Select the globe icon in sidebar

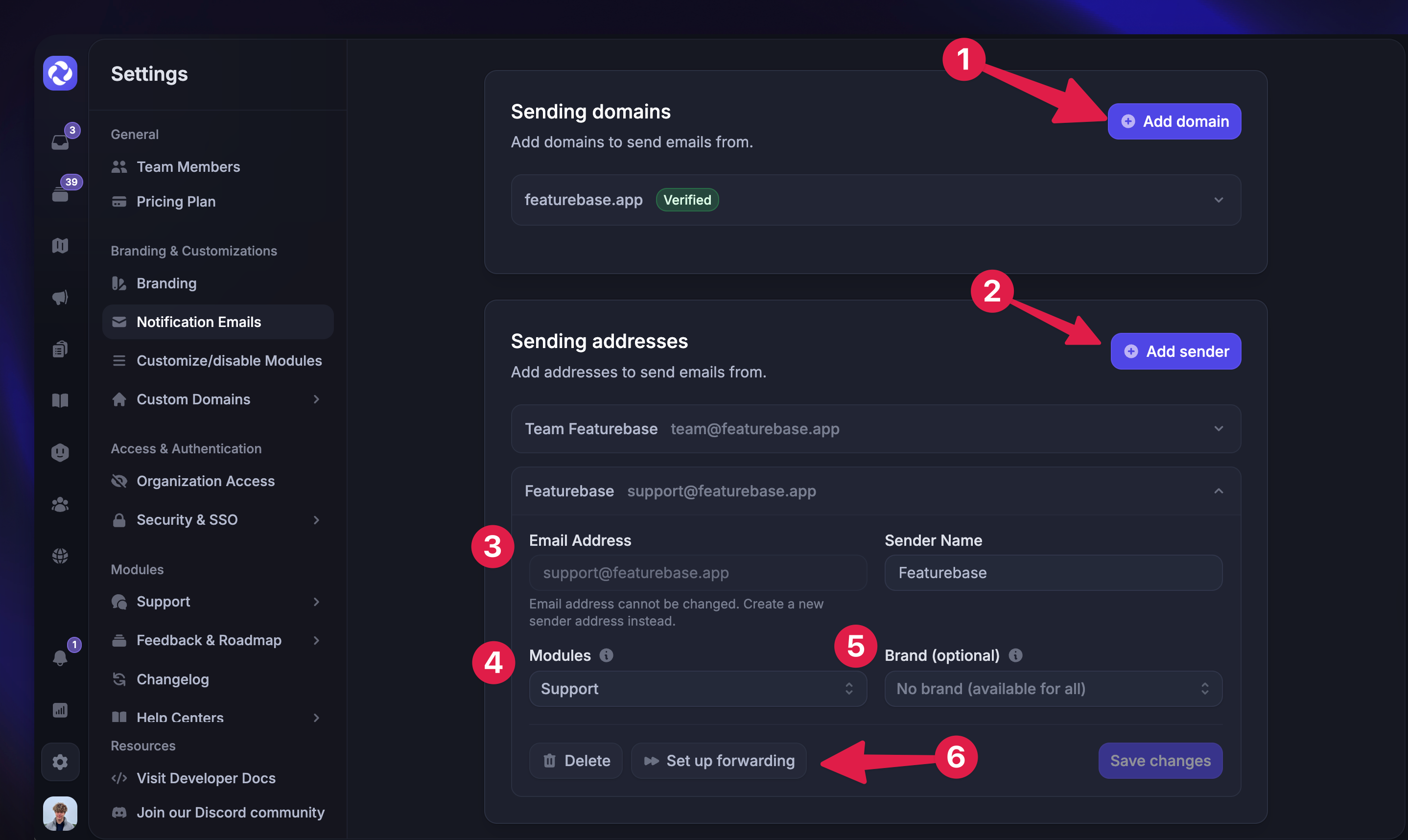61,555
